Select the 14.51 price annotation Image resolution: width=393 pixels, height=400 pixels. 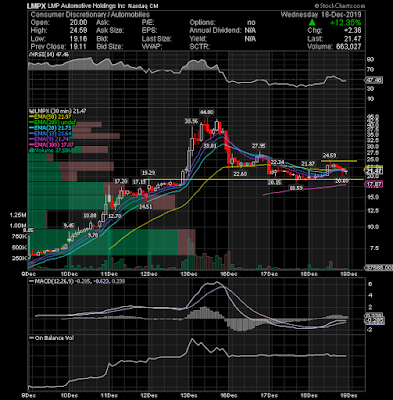coord(146,207)
